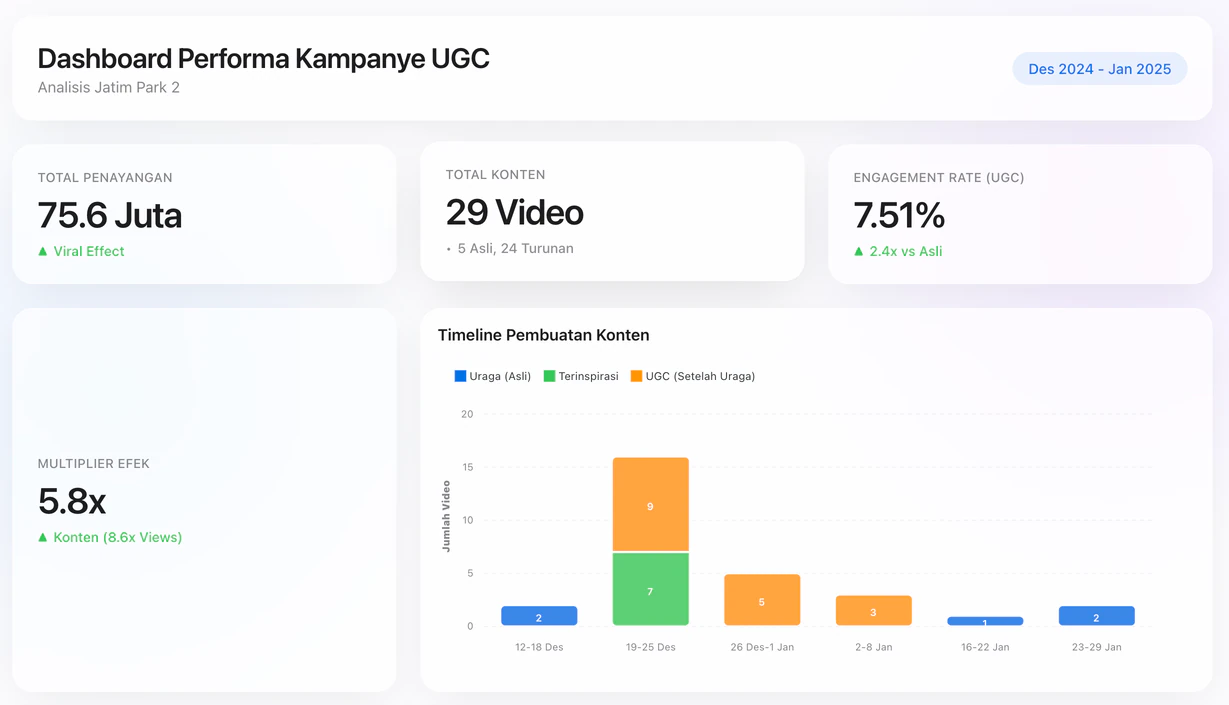
Task: Toggle the Terinspirasi green legend swatch
Action: [549, 376]
